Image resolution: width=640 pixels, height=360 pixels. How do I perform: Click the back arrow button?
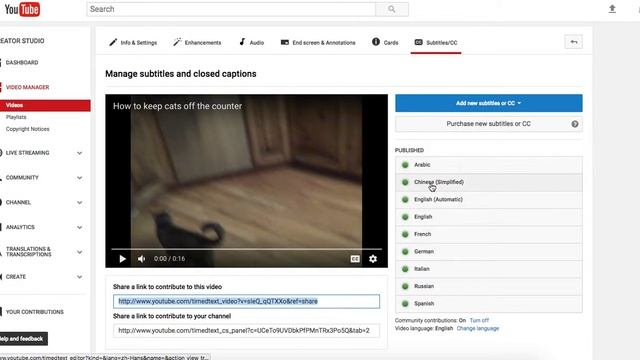click(x=573, y=42)
